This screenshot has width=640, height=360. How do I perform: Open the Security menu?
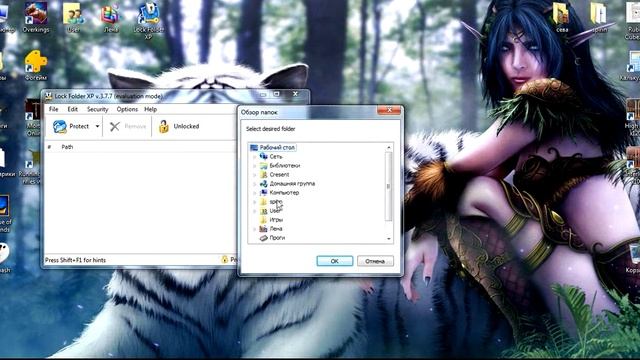pos(98,109)
